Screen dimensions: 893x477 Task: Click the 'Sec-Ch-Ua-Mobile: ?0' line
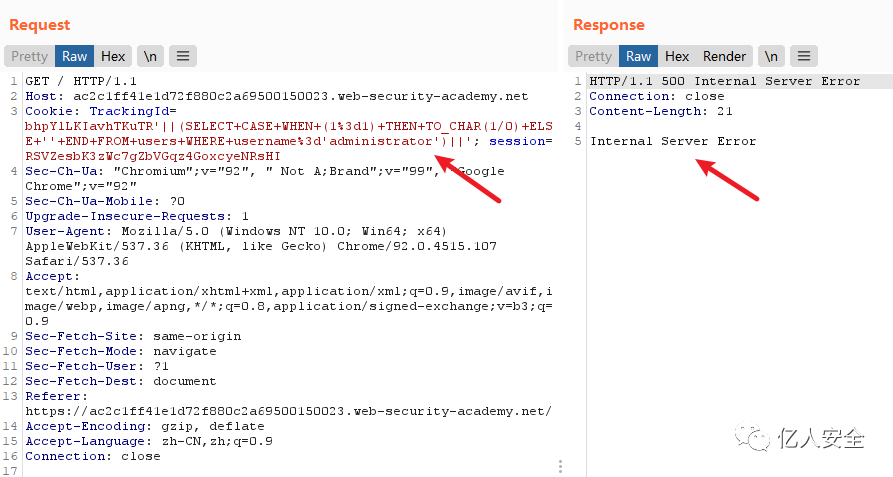(x=105, y=201)
